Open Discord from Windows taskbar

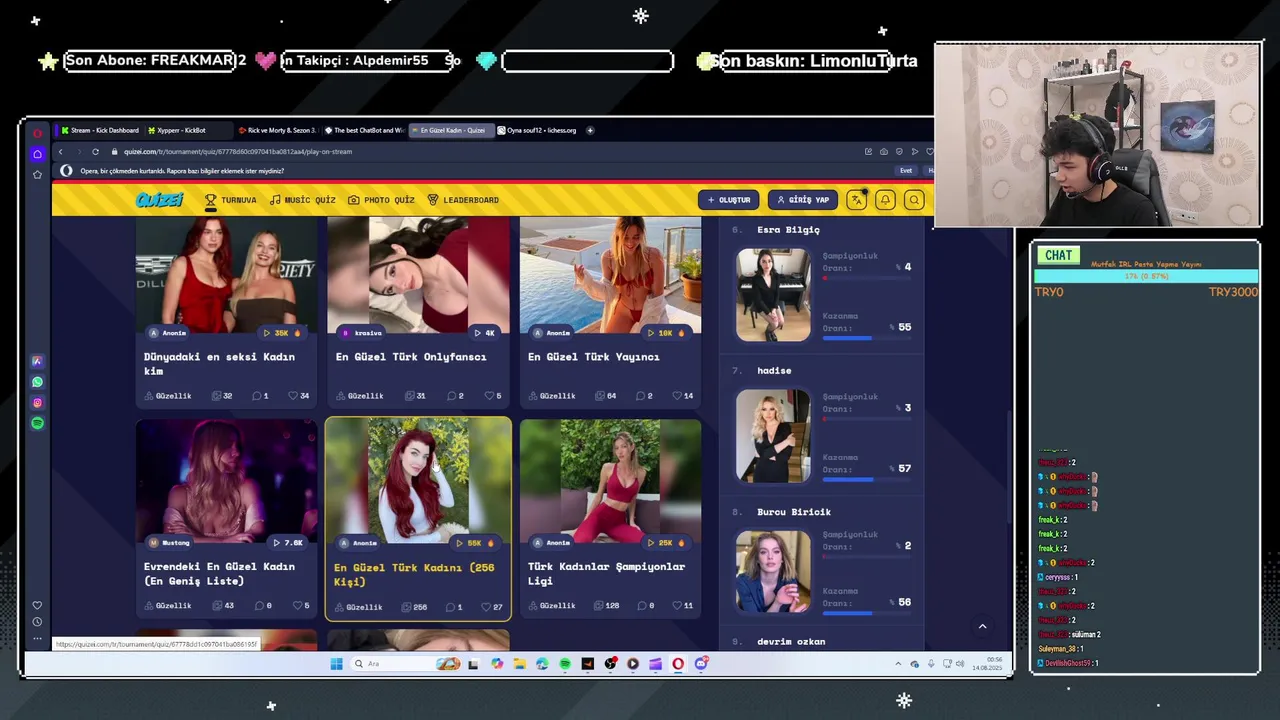701,664
